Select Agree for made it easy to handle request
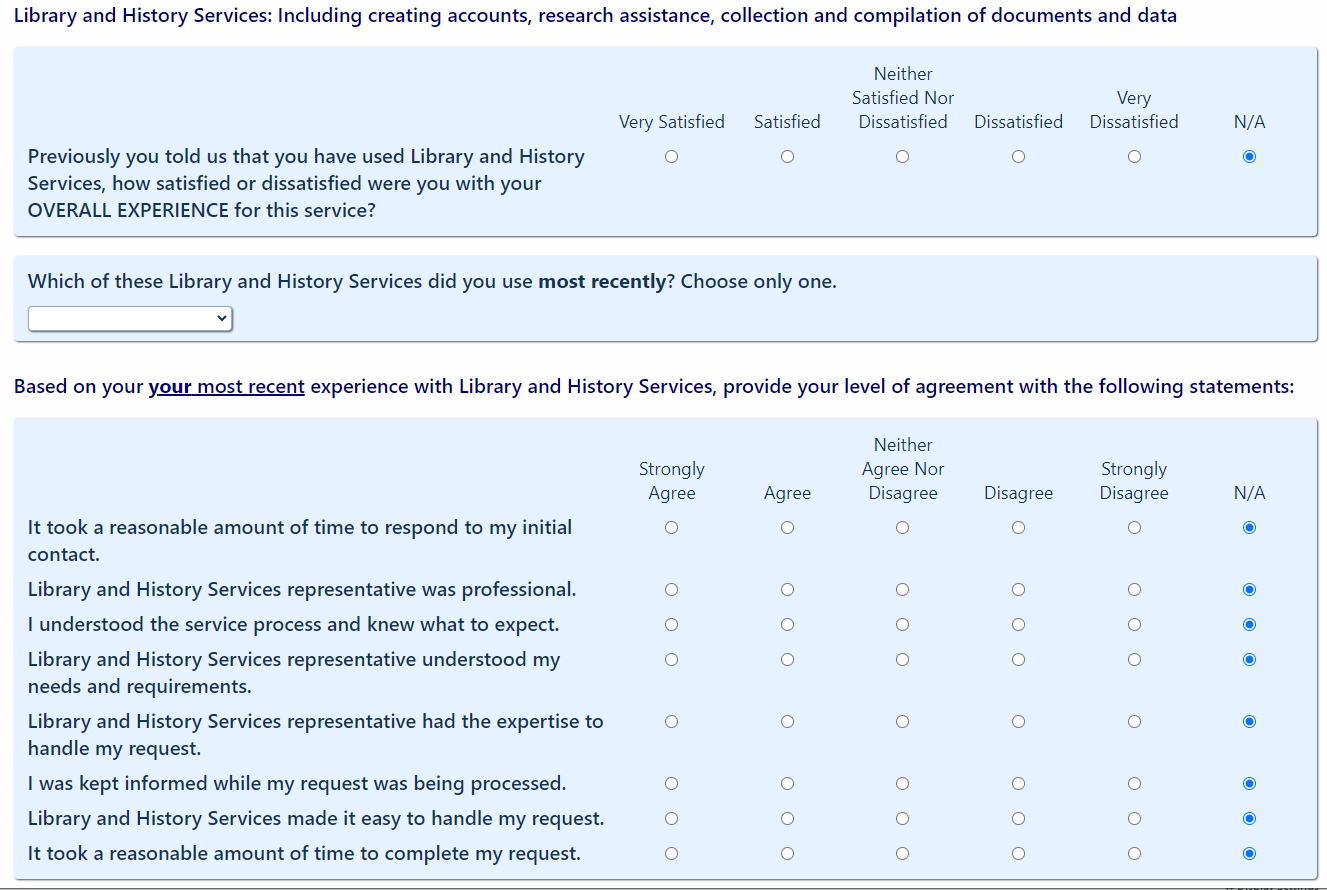1327x890 pixels. tap(787, 819)
